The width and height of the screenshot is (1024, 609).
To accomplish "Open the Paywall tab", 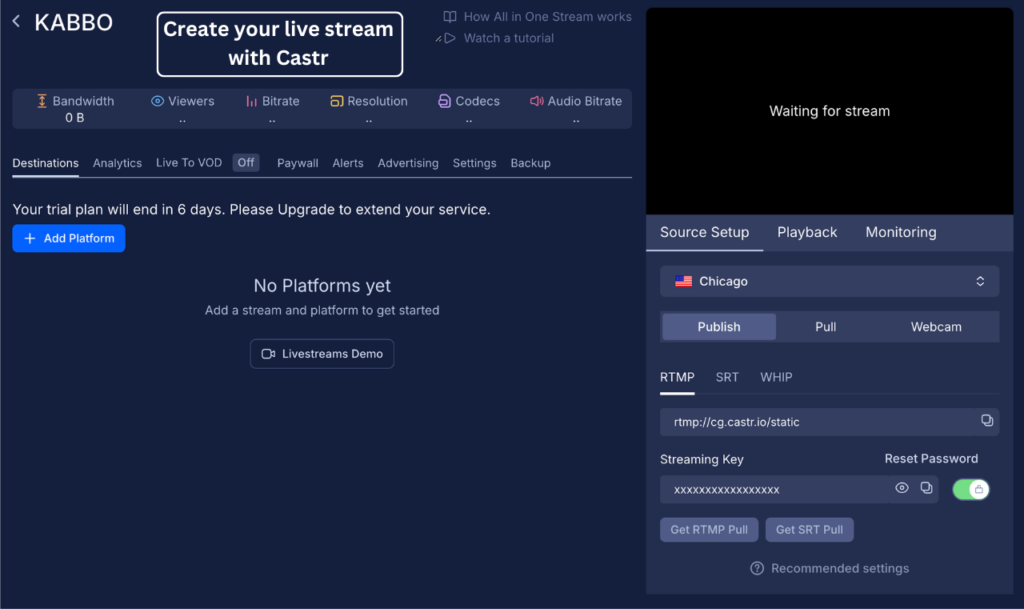I will coord(298,163).
